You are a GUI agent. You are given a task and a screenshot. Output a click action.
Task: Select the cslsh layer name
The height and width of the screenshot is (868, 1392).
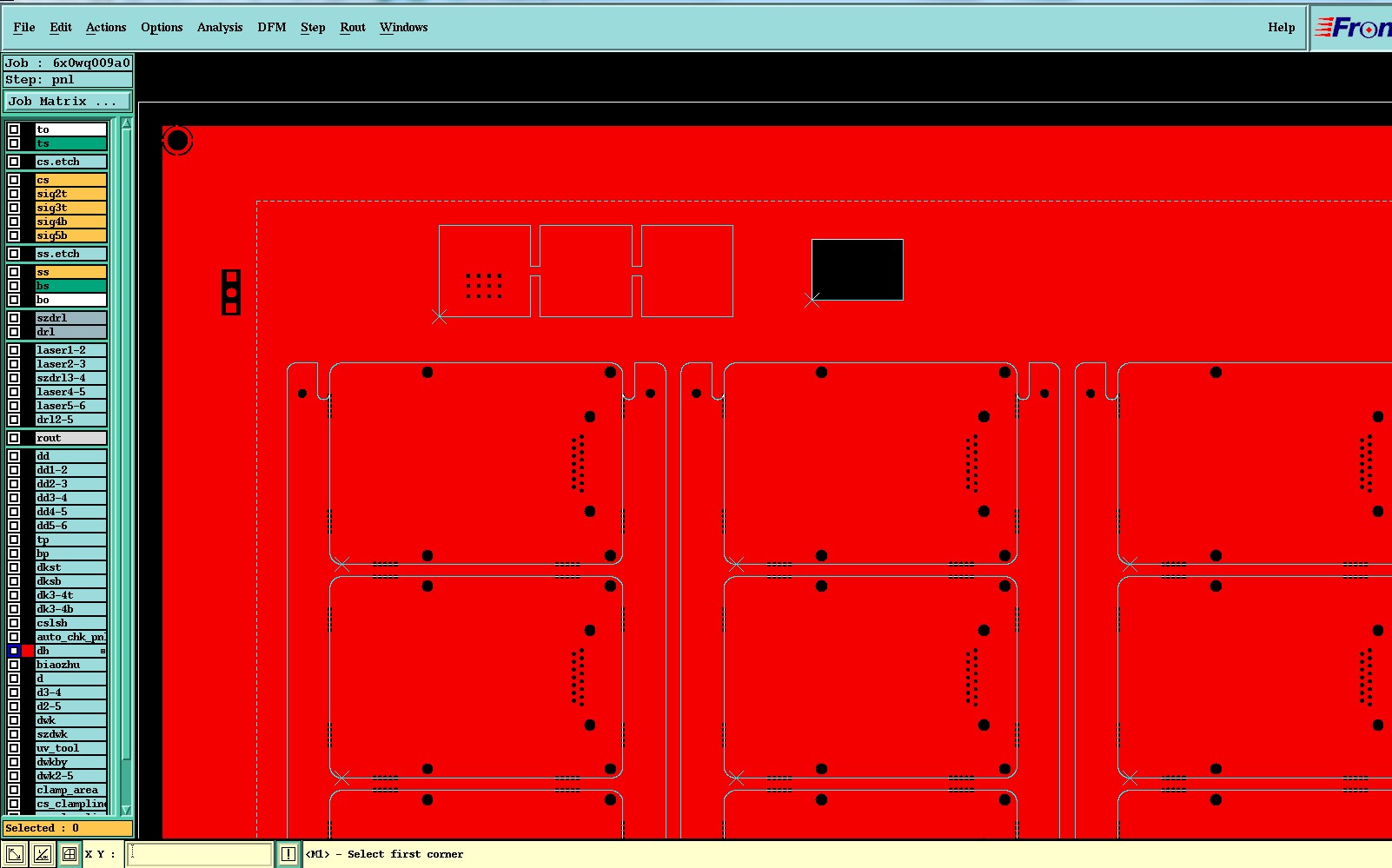[71, 623]
